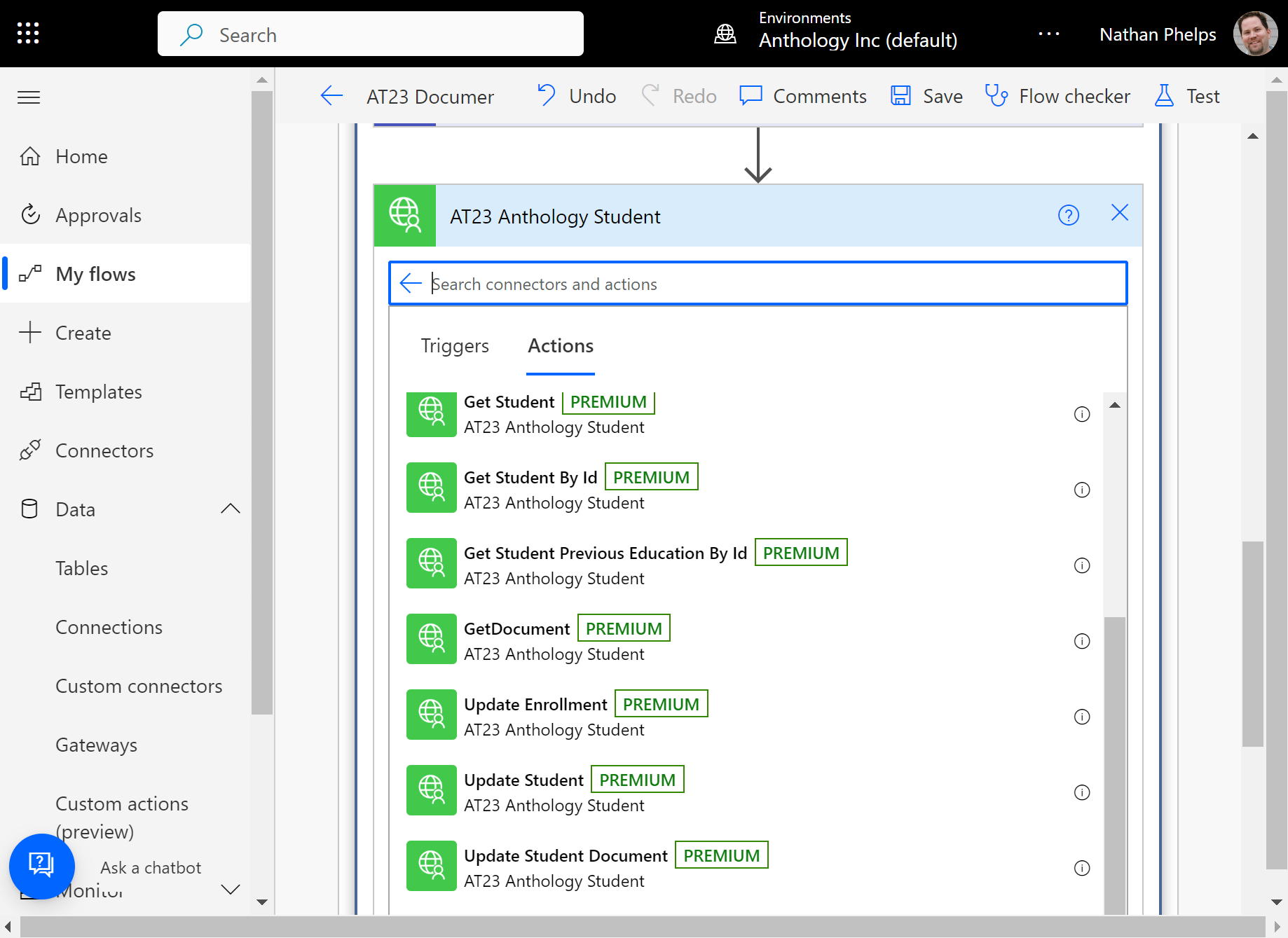Click the Update Student Document connector icon
Viewport: 1288px width, 938px height.
[x=432, y=866]
